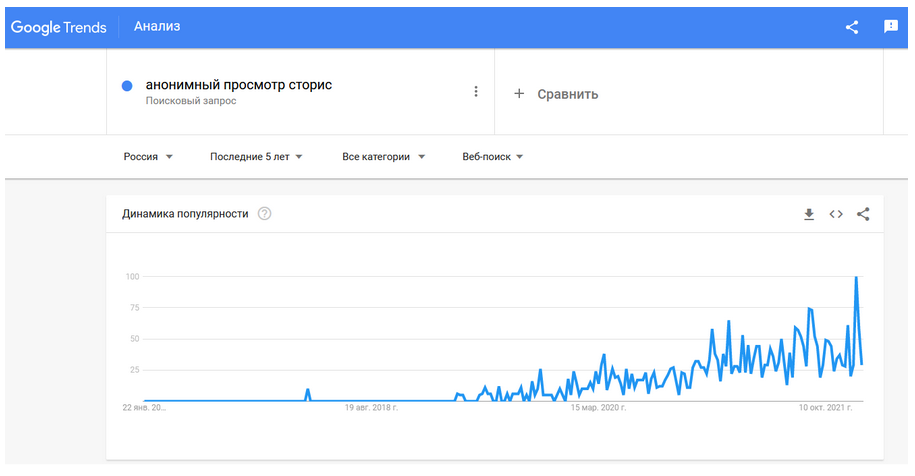
Task: Expand the Все категории dropdown
Action: pos(383,157)
